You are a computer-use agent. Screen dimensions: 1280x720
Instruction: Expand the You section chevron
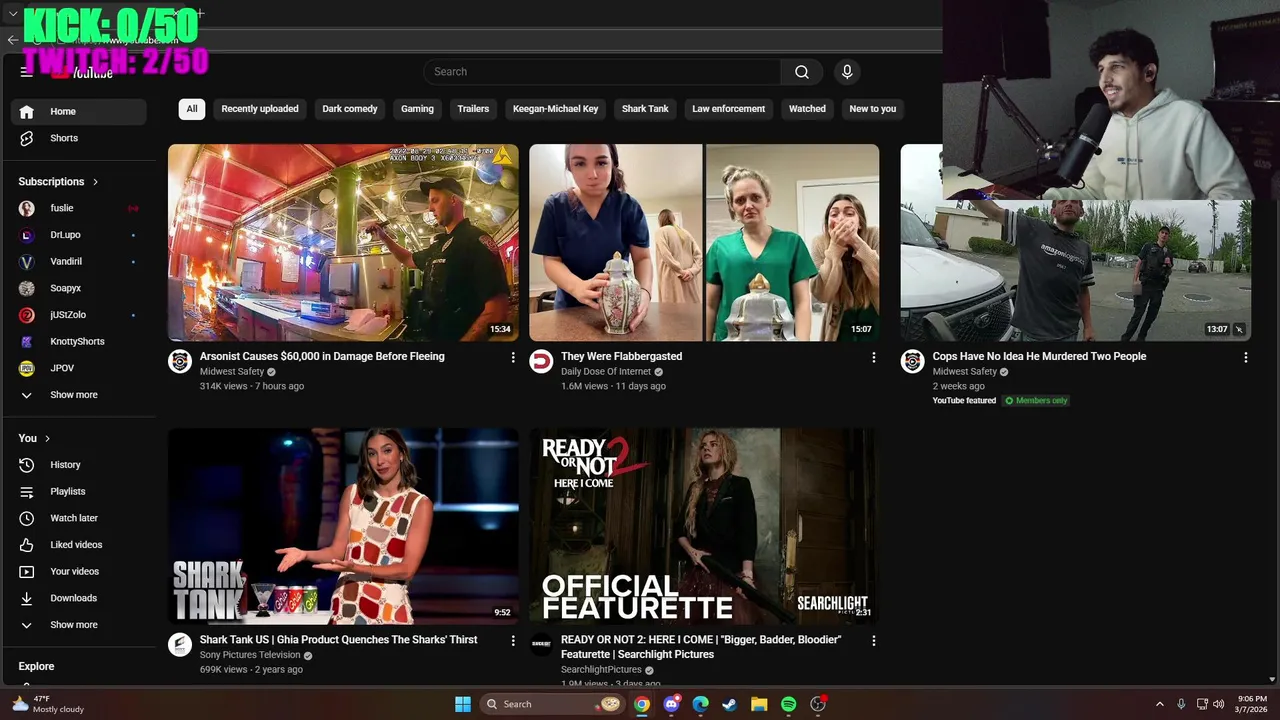[47, 439]
